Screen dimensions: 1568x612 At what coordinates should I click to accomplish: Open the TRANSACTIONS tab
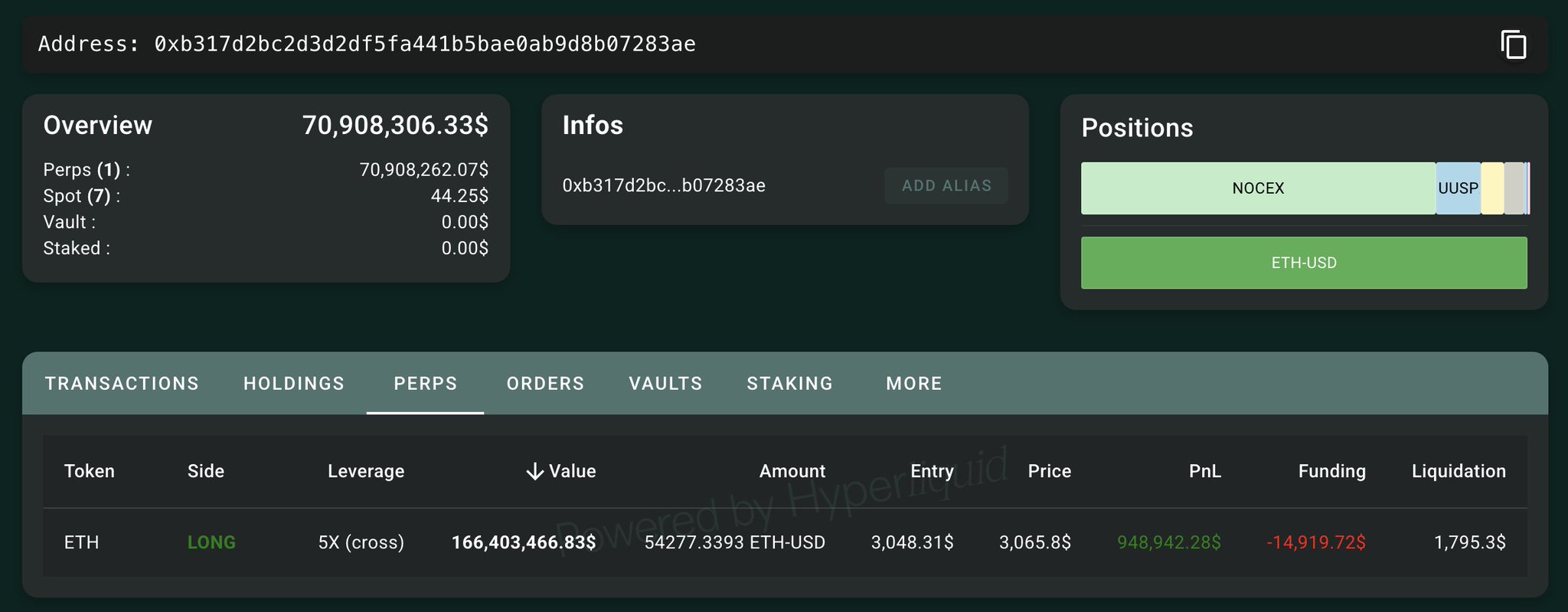[122, 384]
